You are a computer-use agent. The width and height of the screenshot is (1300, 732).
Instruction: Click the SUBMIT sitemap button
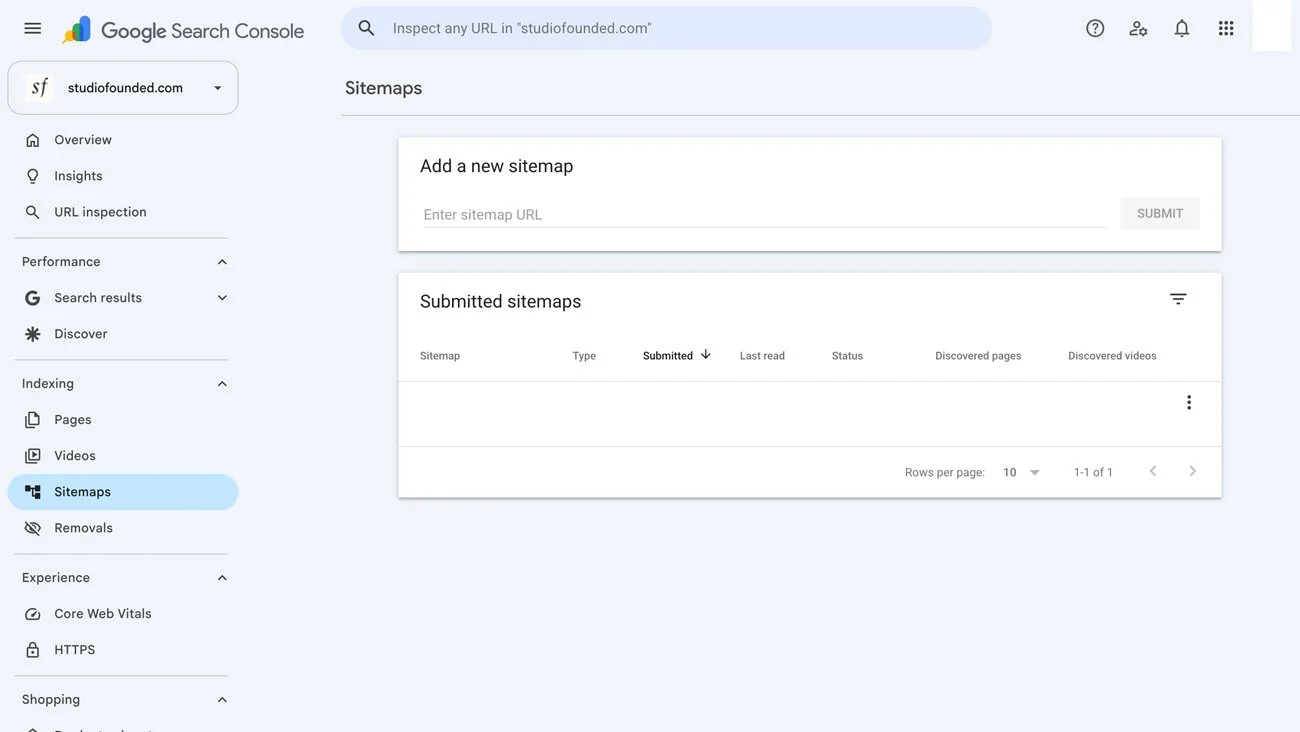[x=1160, y=213]
